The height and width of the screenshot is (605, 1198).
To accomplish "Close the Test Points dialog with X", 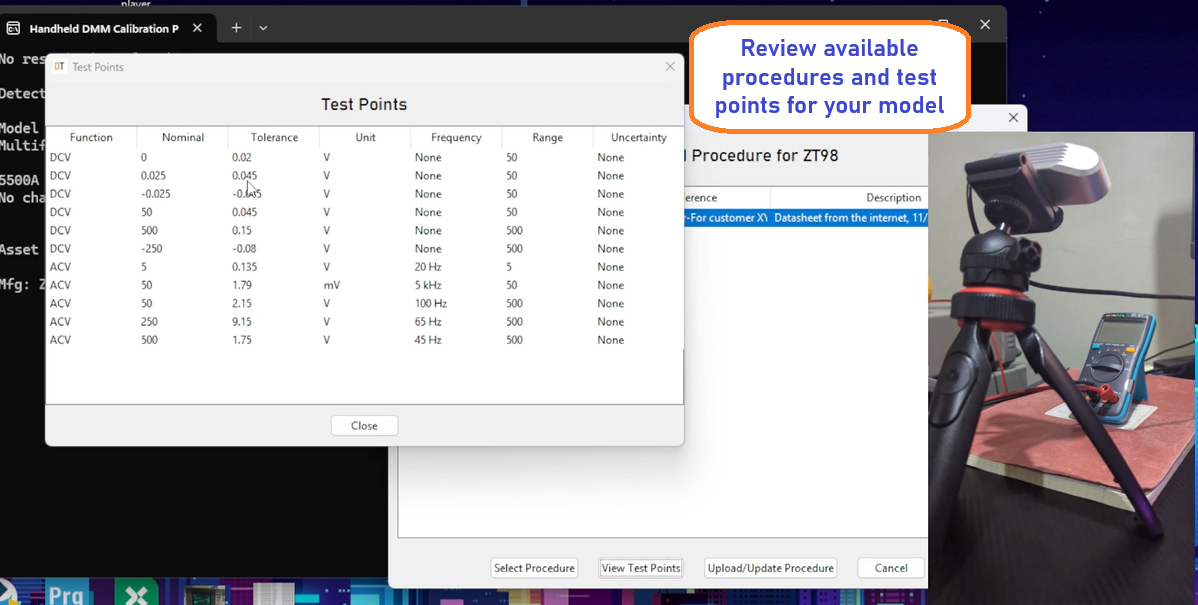I will pos(670,67).
